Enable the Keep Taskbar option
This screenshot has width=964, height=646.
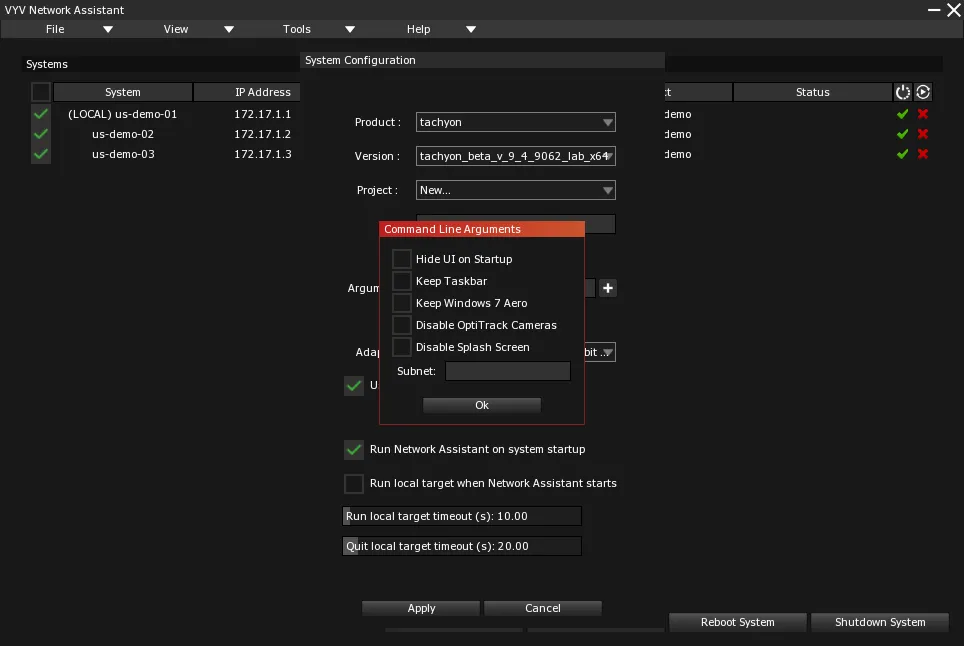pyautogui.click(x=401, y=281)
